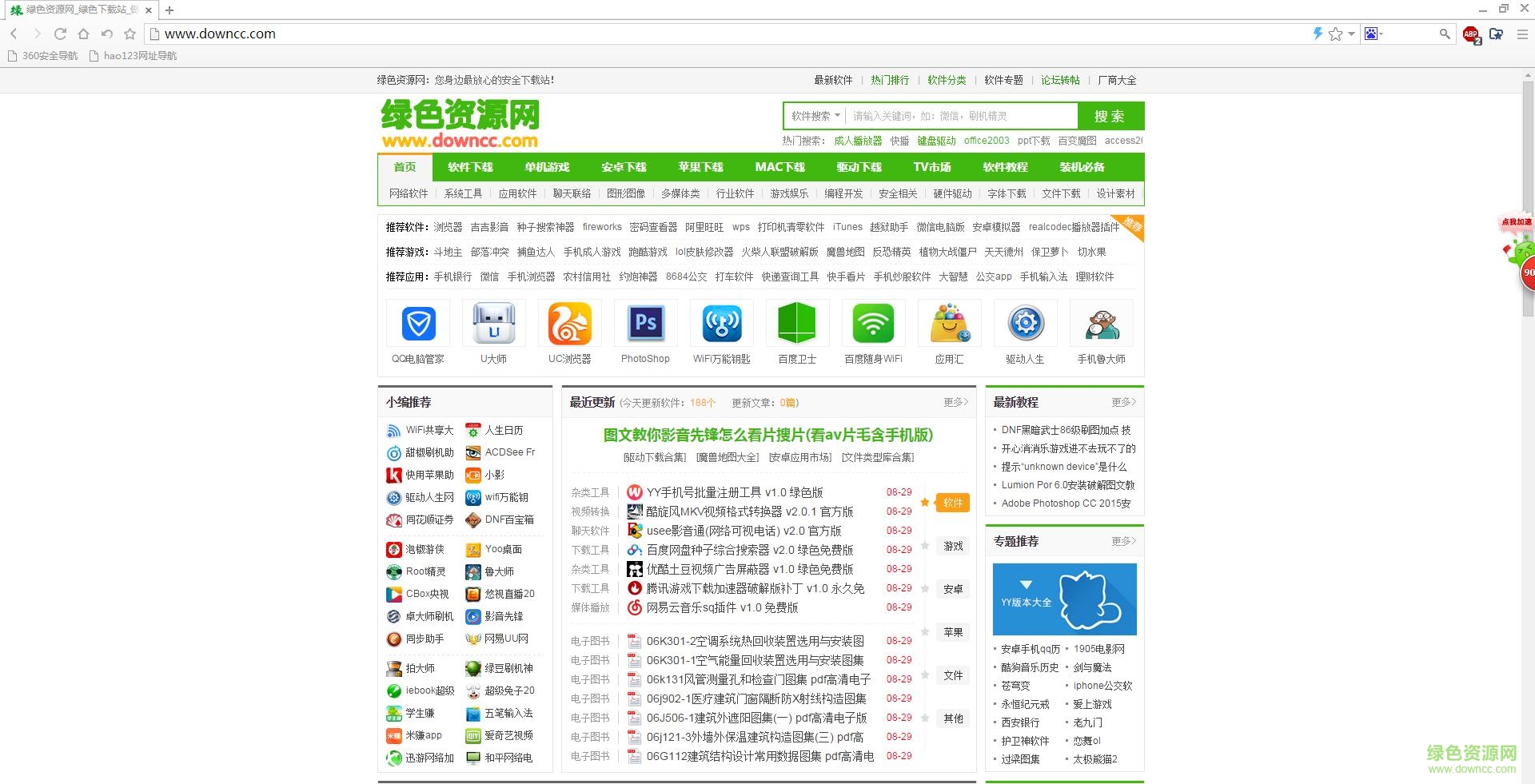The width and height of the screenshot is (1535, 784).
Task: Open the browser hamburger menu
Action: 1522,34
